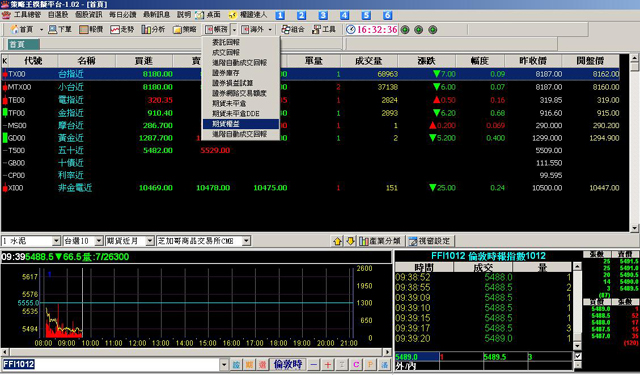Open the 個股資訊 menu
The height and width of the screenshot is (375, 640).
pos(89,15)
